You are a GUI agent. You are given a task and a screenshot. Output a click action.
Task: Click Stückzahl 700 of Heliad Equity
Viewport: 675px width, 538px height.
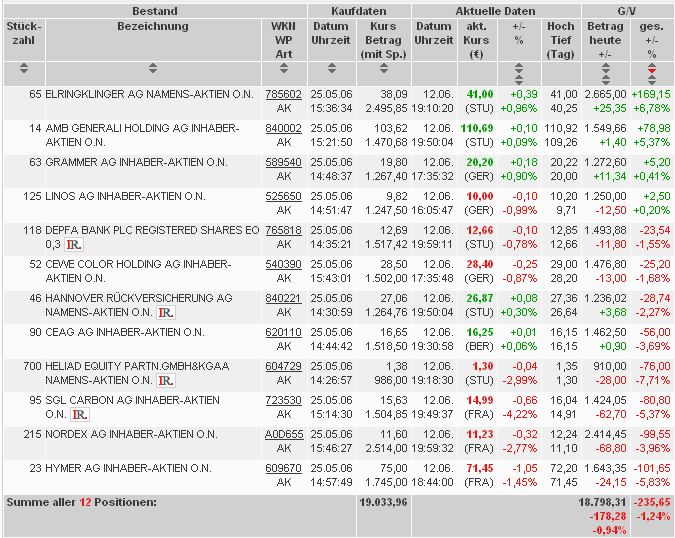(x=32, y=366)
